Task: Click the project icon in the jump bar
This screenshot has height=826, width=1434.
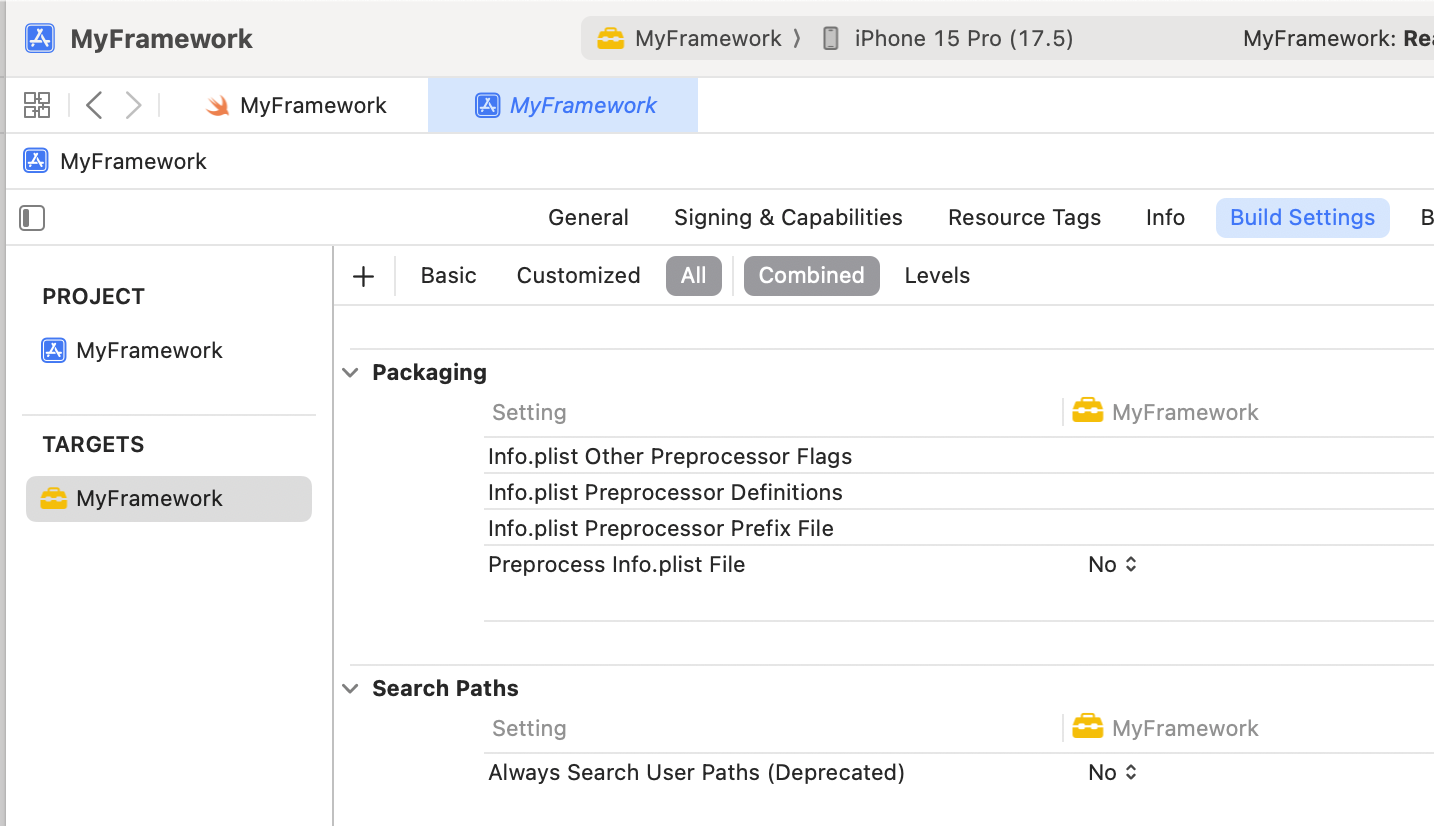Action: pos(36,161)
